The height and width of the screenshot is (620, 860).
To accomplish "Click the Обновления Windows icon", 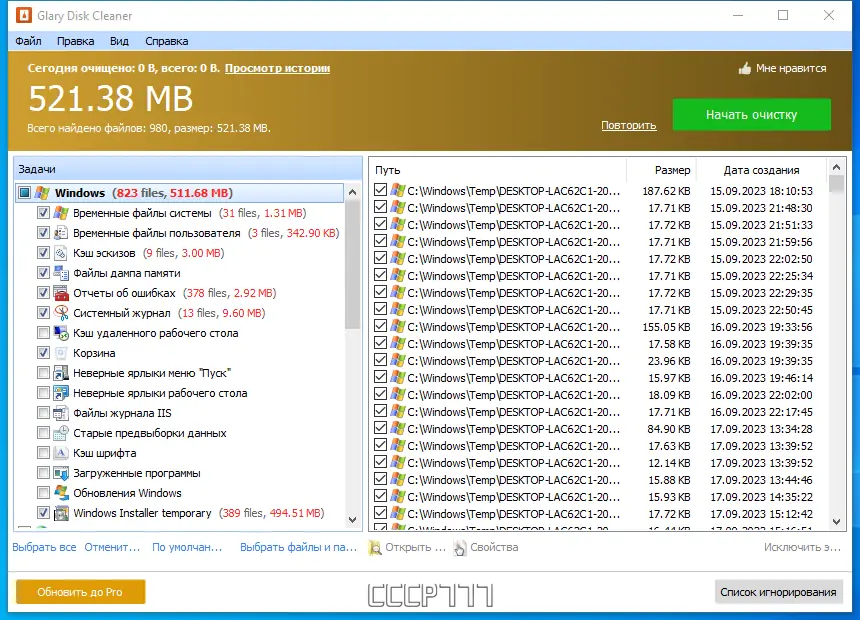I will [61, 493].
